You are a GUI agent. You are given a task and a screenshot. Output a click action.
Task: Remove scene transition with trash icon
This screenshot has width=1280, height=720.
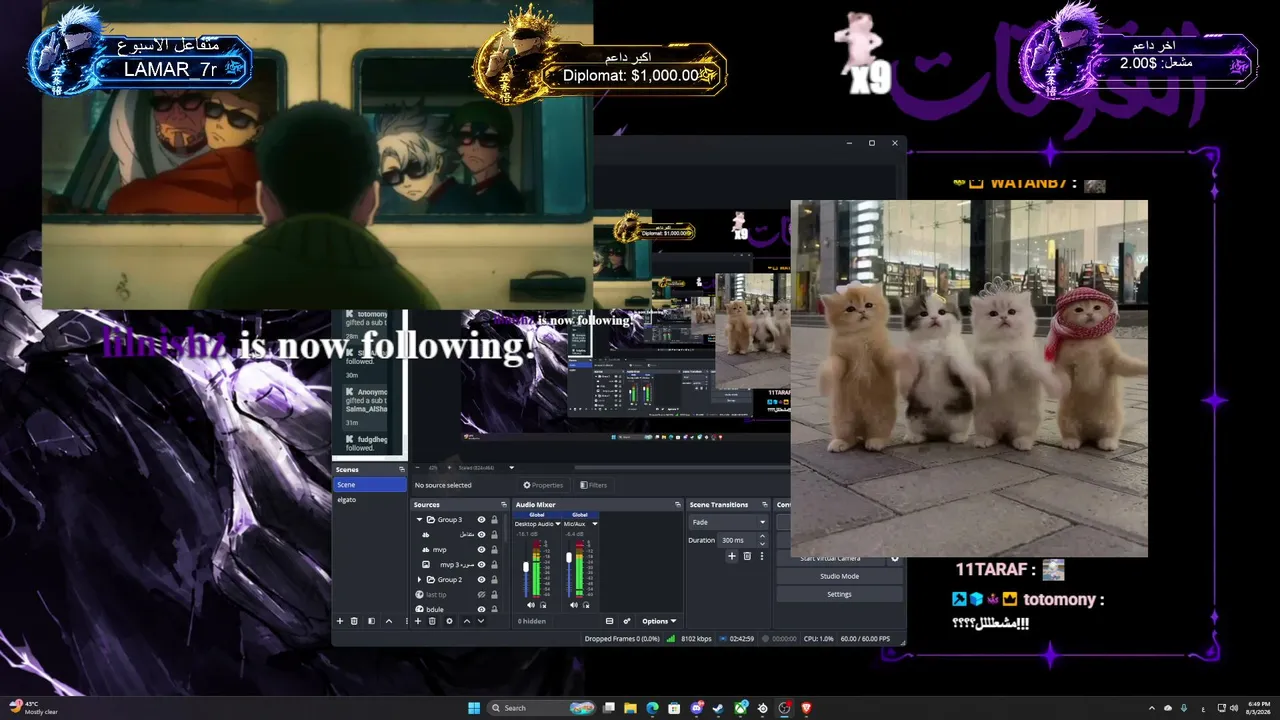(x=747, y=556)
